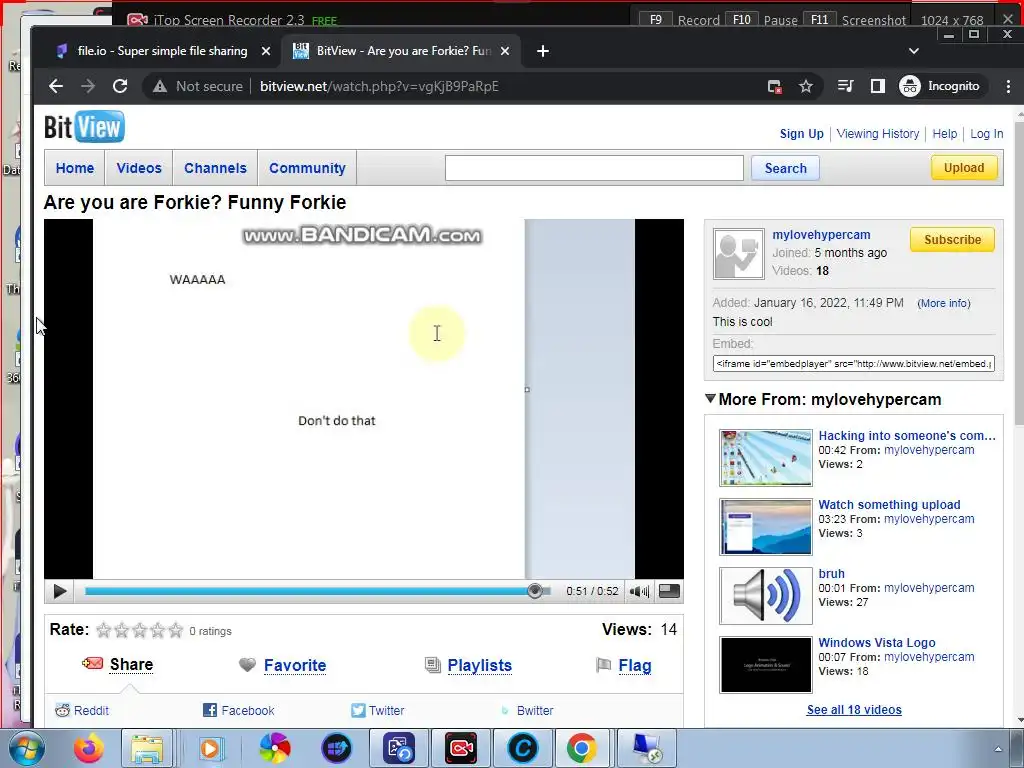Image resolution: width=1024 pixels, height=768 pixels.
Task: Open Hacking into someone's com... video thumbnail
Action: (x=765, y=457)
